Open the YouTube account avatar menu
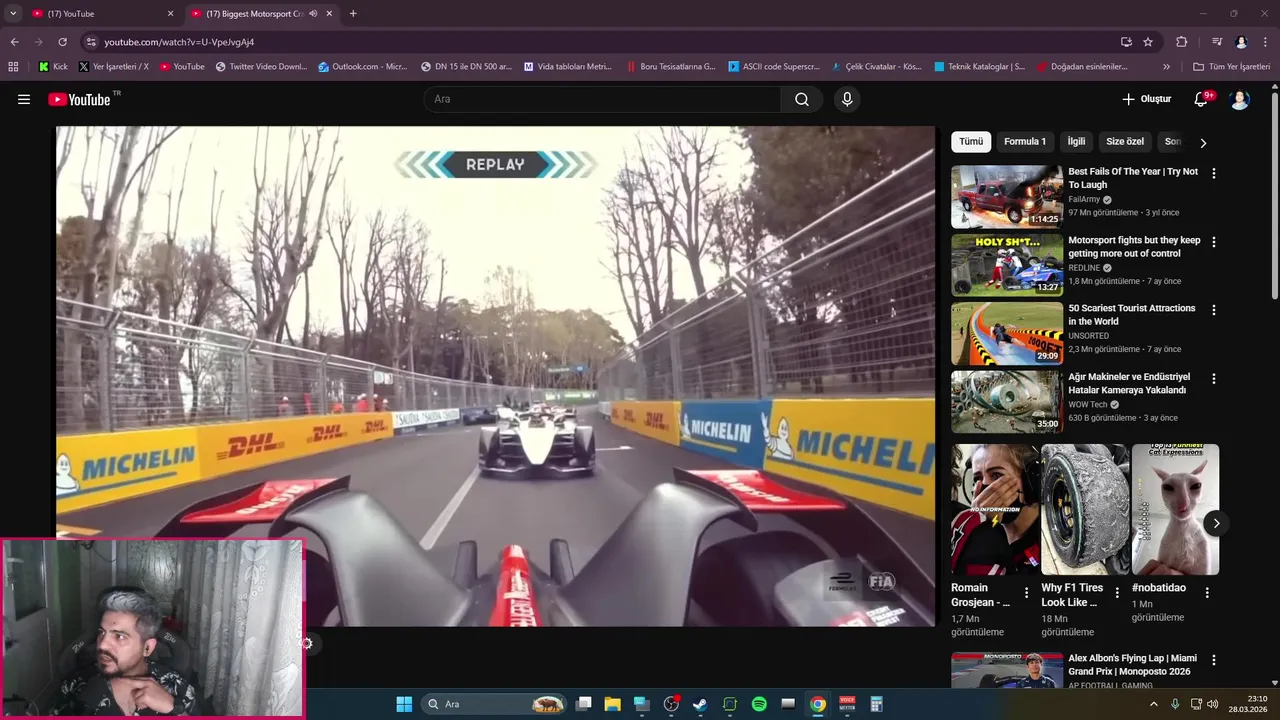This screenshot has height=720, width=1280. coord(1240,99)
